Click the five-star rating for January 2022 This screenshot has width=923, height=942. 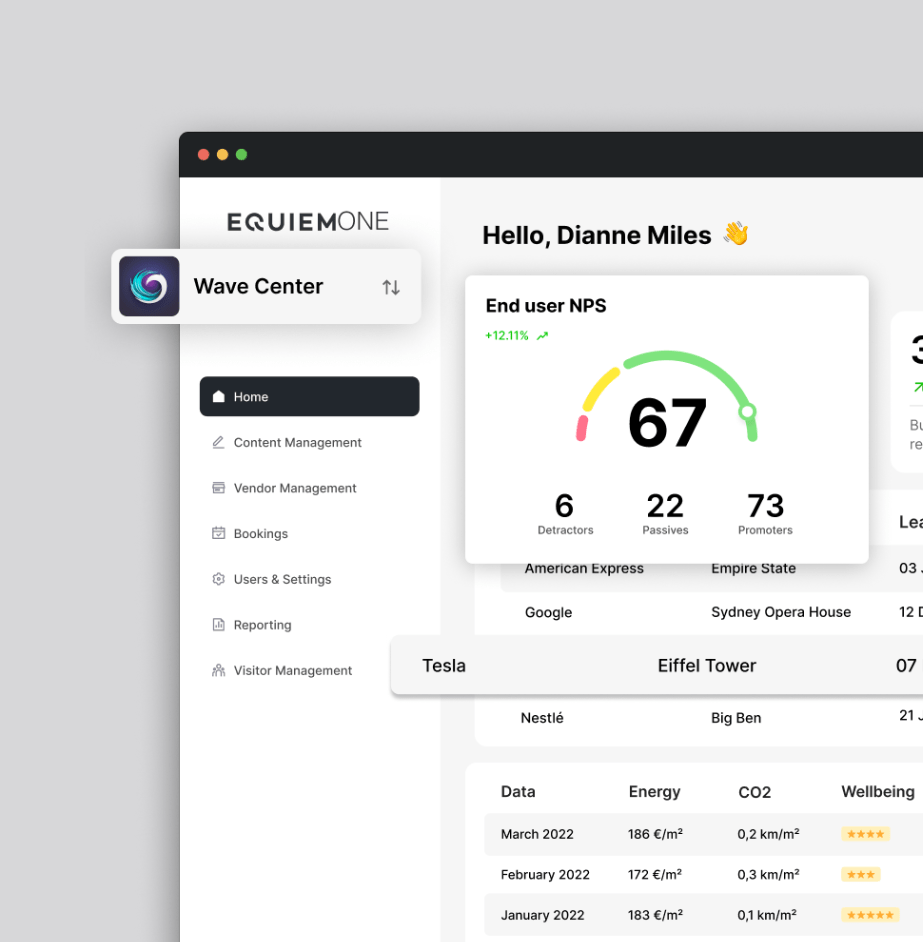point(869,914)
